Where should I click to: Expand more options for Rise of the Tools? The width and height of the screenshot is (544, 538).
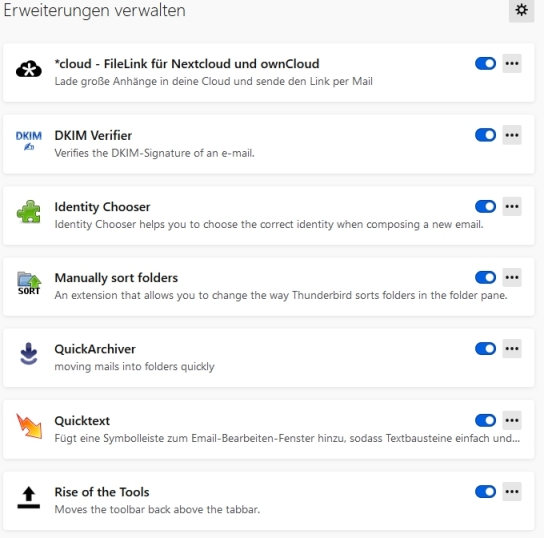(512, 492)
